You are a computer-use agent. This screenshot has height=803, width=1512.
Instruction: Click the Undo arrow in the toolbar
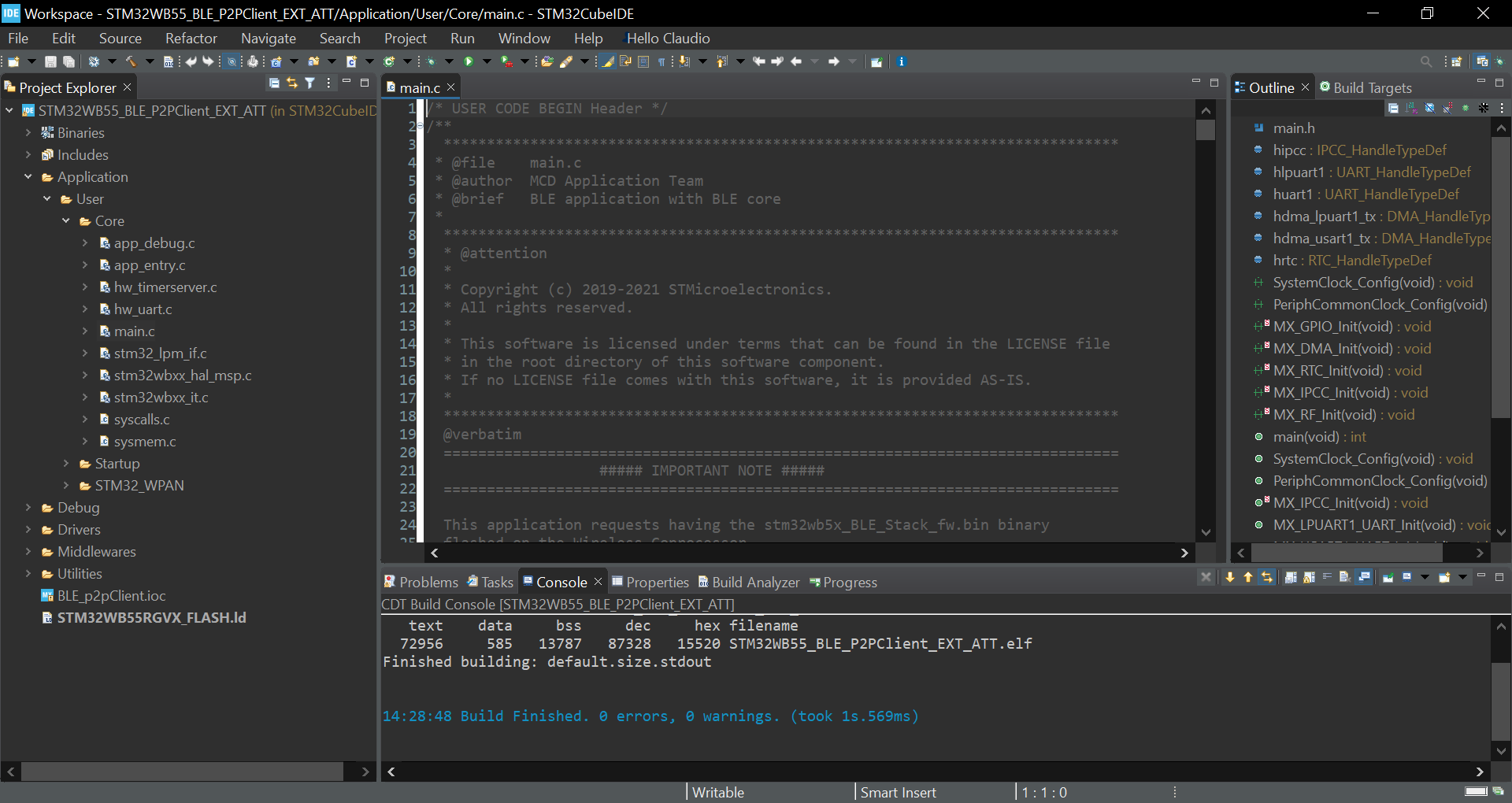tap(191, 61)
